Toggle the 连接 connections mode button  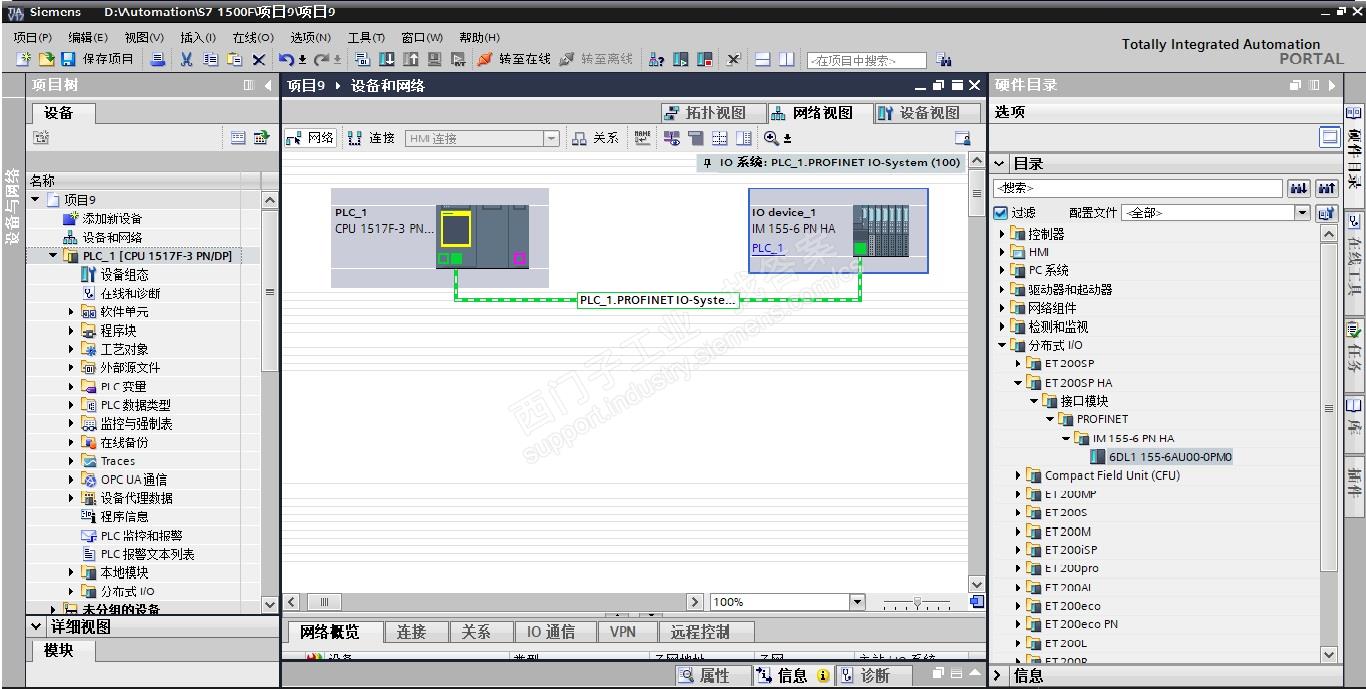tap(372, 138)
